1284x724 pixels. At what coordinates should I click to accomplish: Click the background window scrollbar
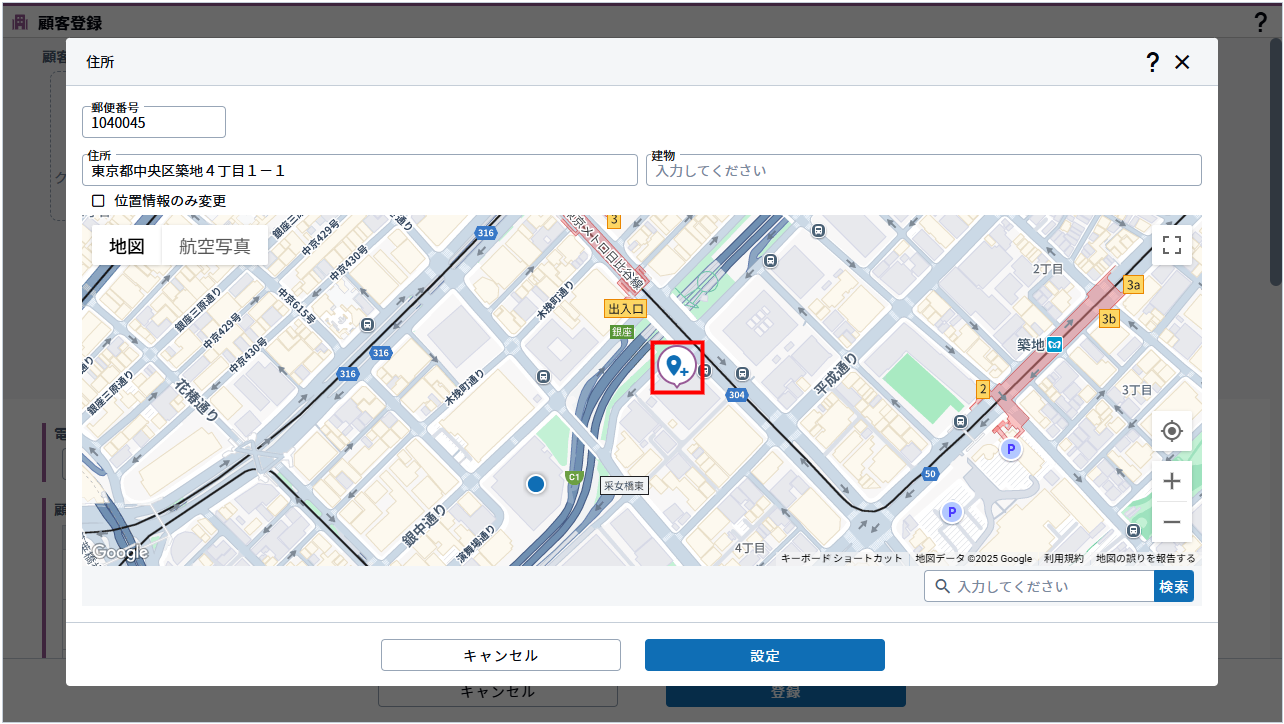pyautogui.click(x=1277, y=160)
